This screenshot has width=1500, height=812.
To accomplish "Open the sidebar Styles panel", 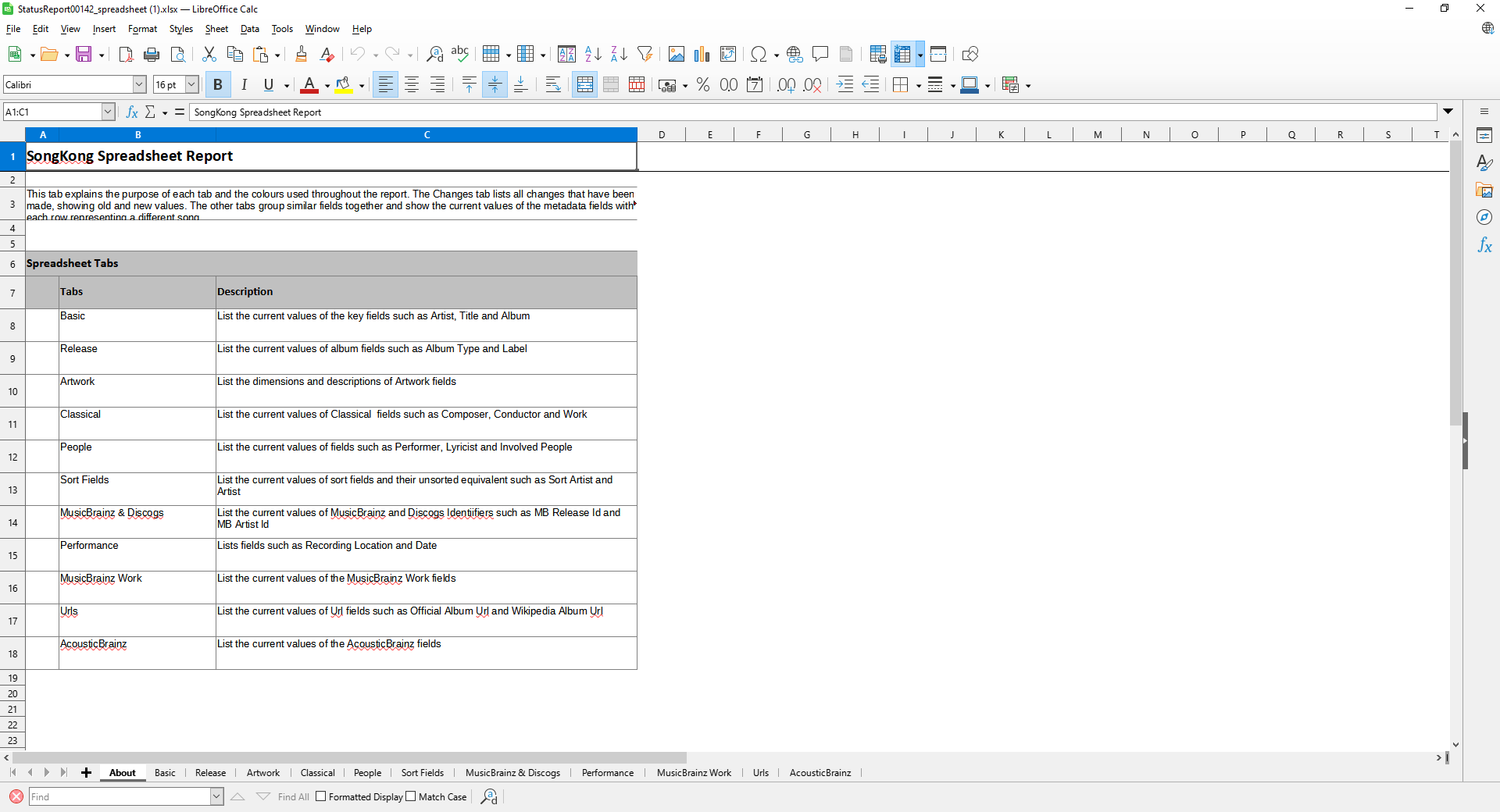I will click(1484, 162).
